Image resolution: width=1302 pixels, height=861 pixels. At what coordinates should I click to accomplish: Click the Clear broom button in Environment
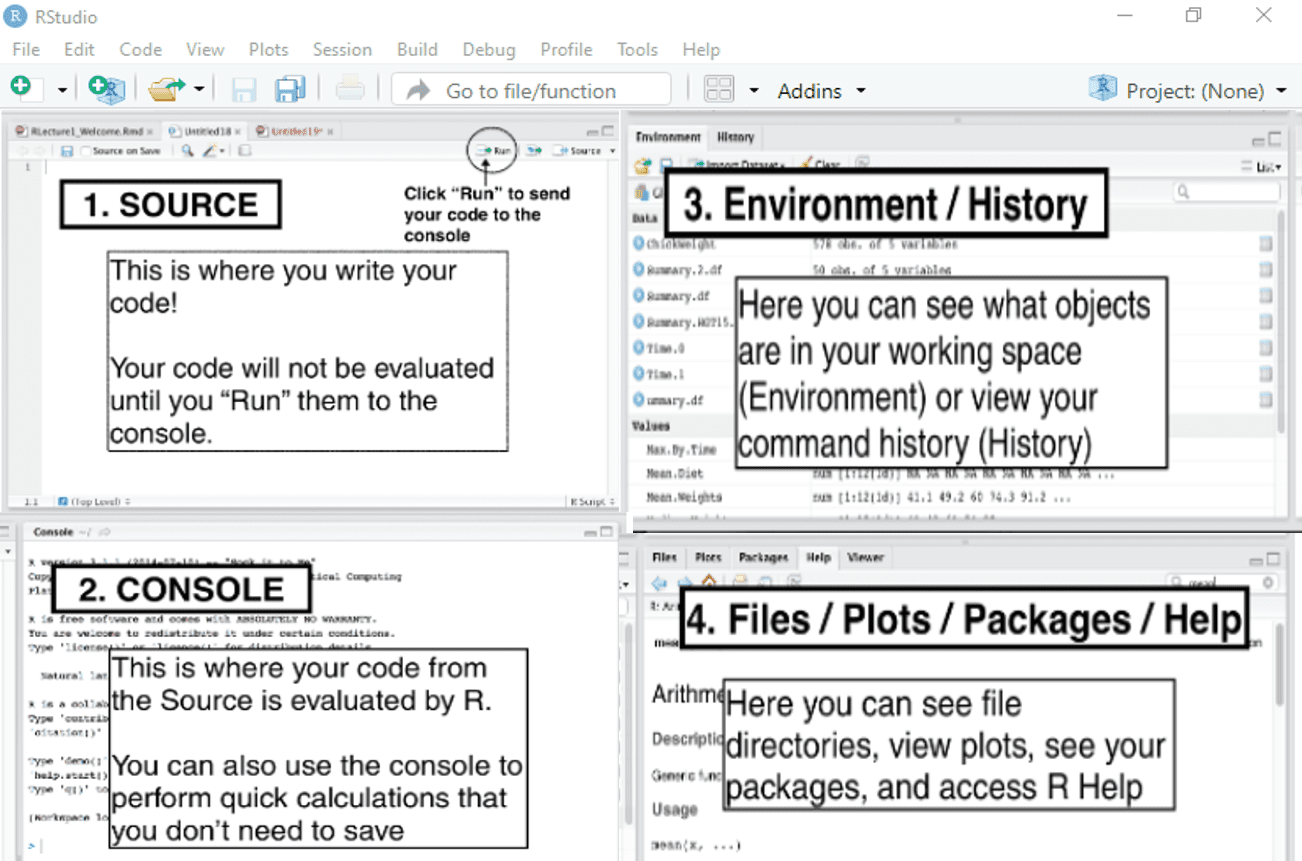[x=818, y=164]
